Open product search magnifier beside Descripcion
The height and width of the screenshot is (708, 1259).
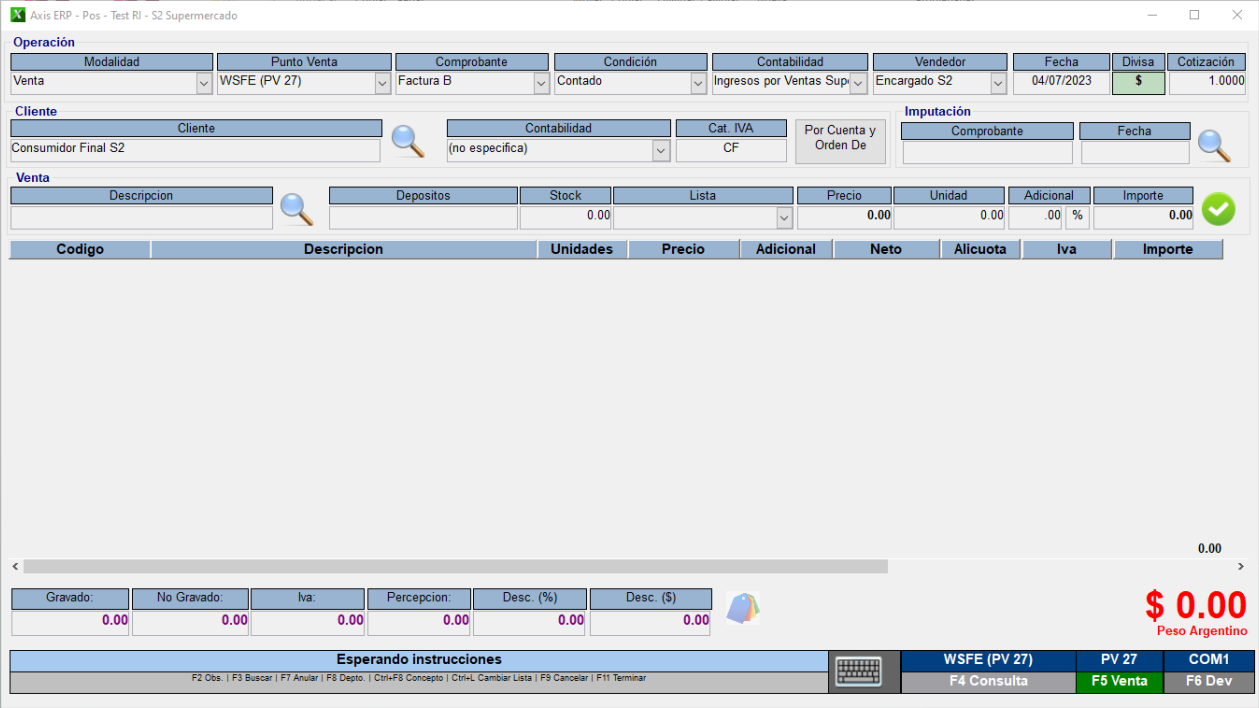(x=296, y=209)
